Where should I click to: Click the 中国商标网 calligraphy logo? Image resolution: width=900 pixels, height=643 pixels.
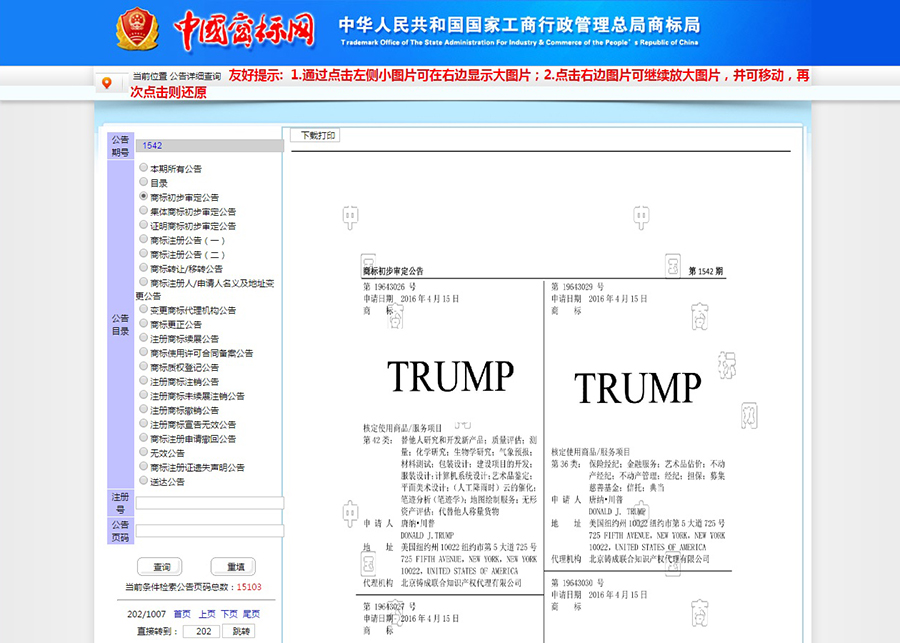[245, 30]
